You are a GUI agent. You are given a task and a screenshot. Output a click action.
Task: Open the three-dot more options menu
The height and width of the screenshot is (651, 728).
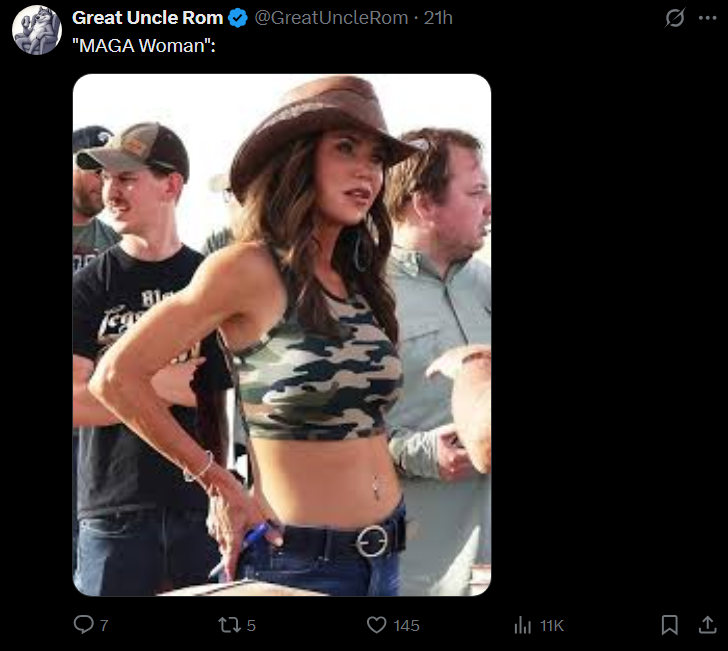point(707,18)
